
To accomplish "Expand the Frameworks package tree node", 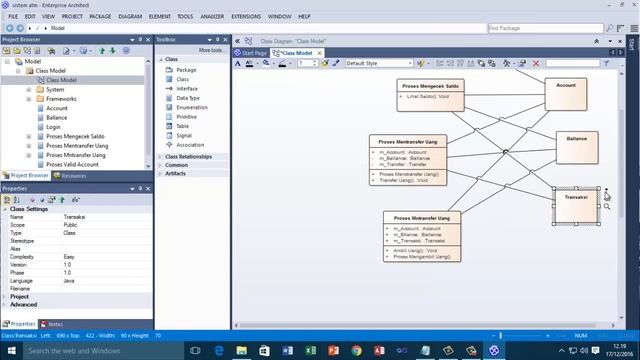I will click(29, 99).
